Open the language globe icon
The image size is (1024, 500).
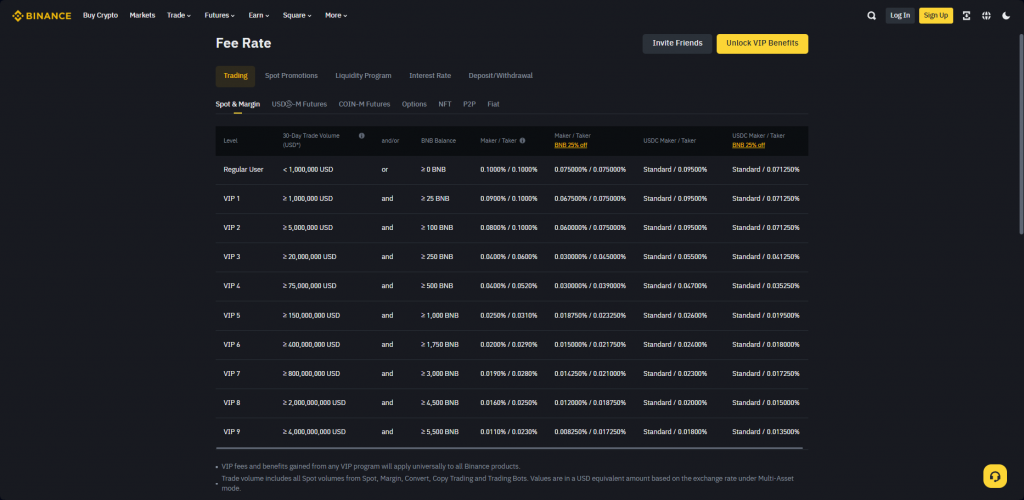(986, 16)
